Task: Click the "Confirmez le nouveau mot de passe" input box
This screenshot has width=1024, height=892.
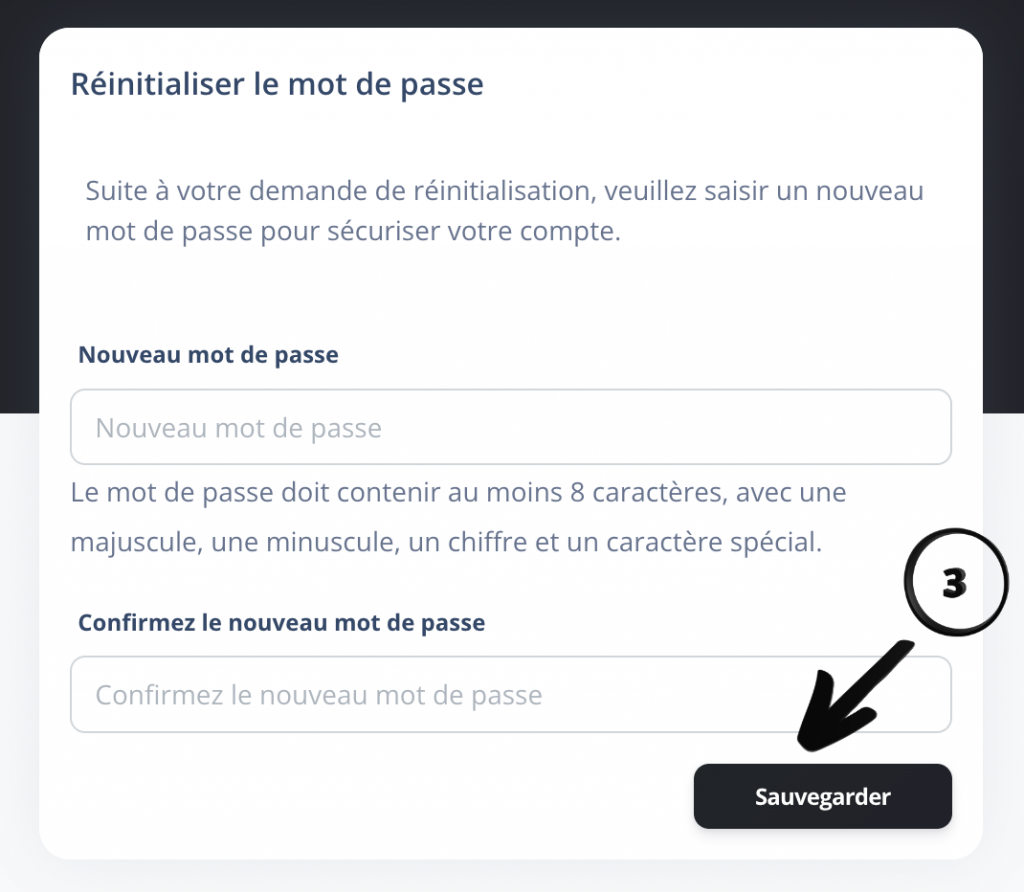Action: click(510, 695)
